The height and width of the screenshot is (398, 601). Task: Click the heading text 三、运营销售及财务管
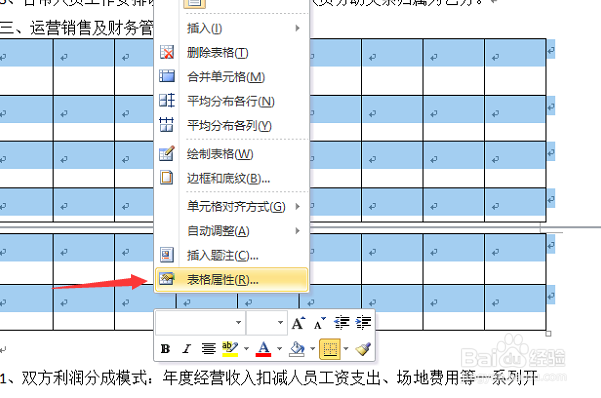point(77,28)
